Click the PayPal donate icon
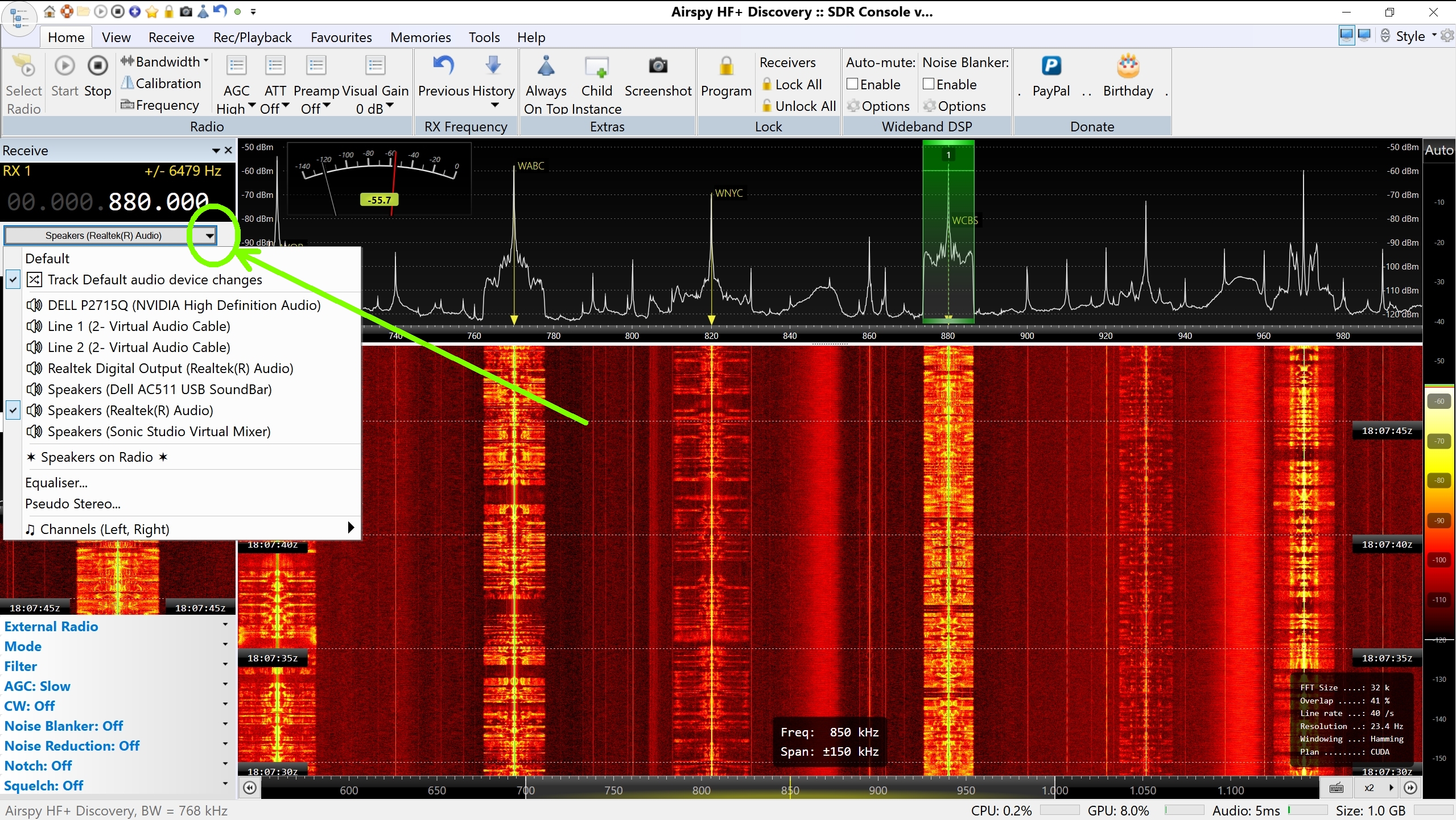Image resolution: width=1456 pixels, height=820 pixels. coord(1051,67)
